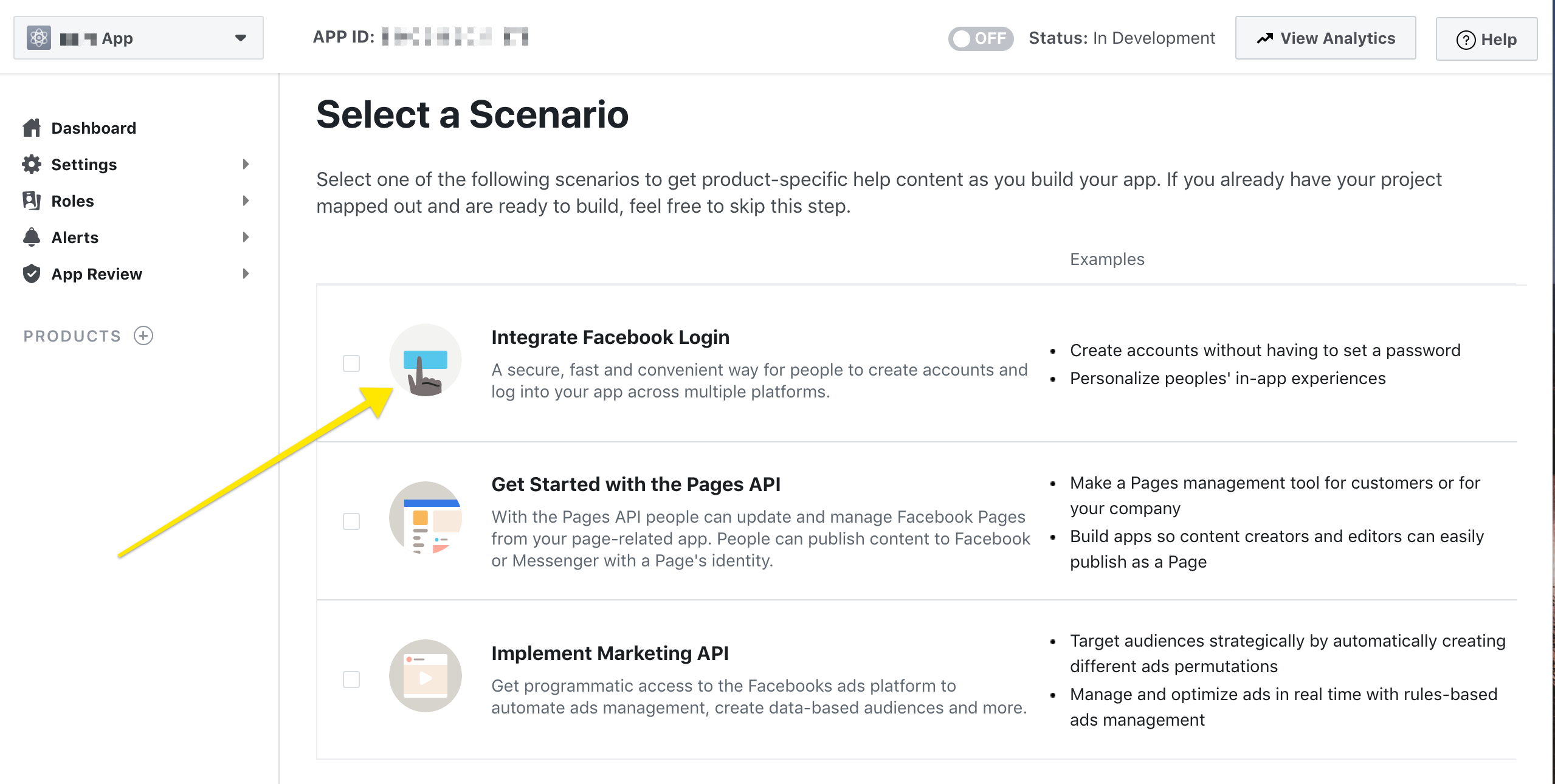Select the App Review sidebar item
The height and width of the screenshot is (784, 1555).
[x=96, y=274]
